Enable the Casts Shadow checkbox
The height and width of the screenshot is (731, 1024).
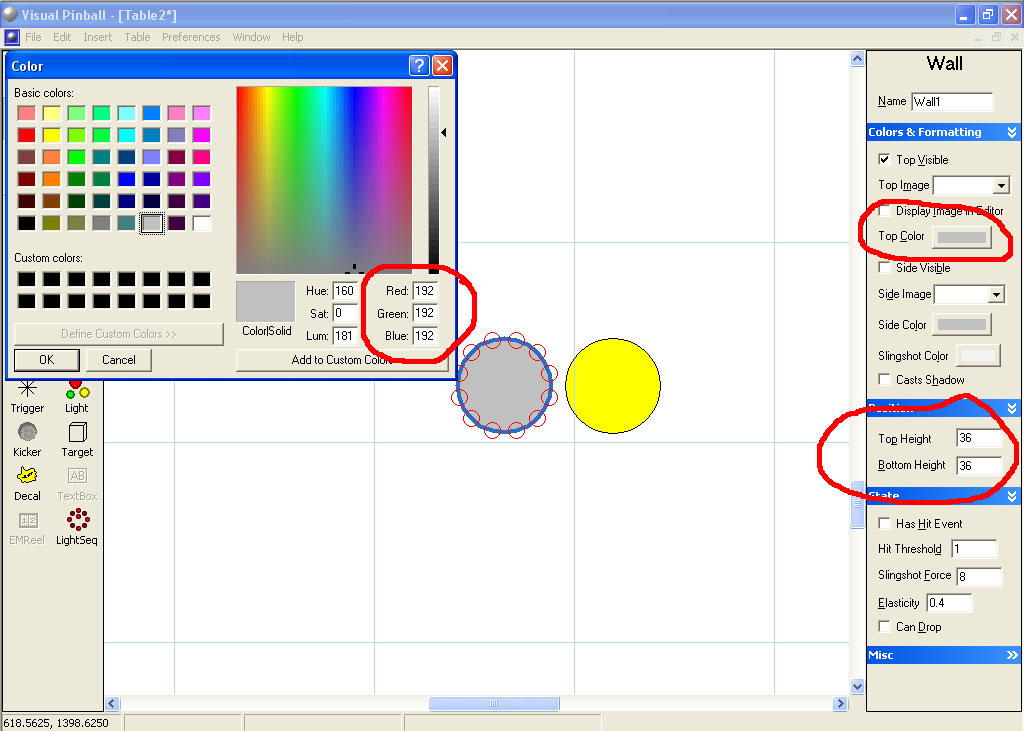pos(884,380)
